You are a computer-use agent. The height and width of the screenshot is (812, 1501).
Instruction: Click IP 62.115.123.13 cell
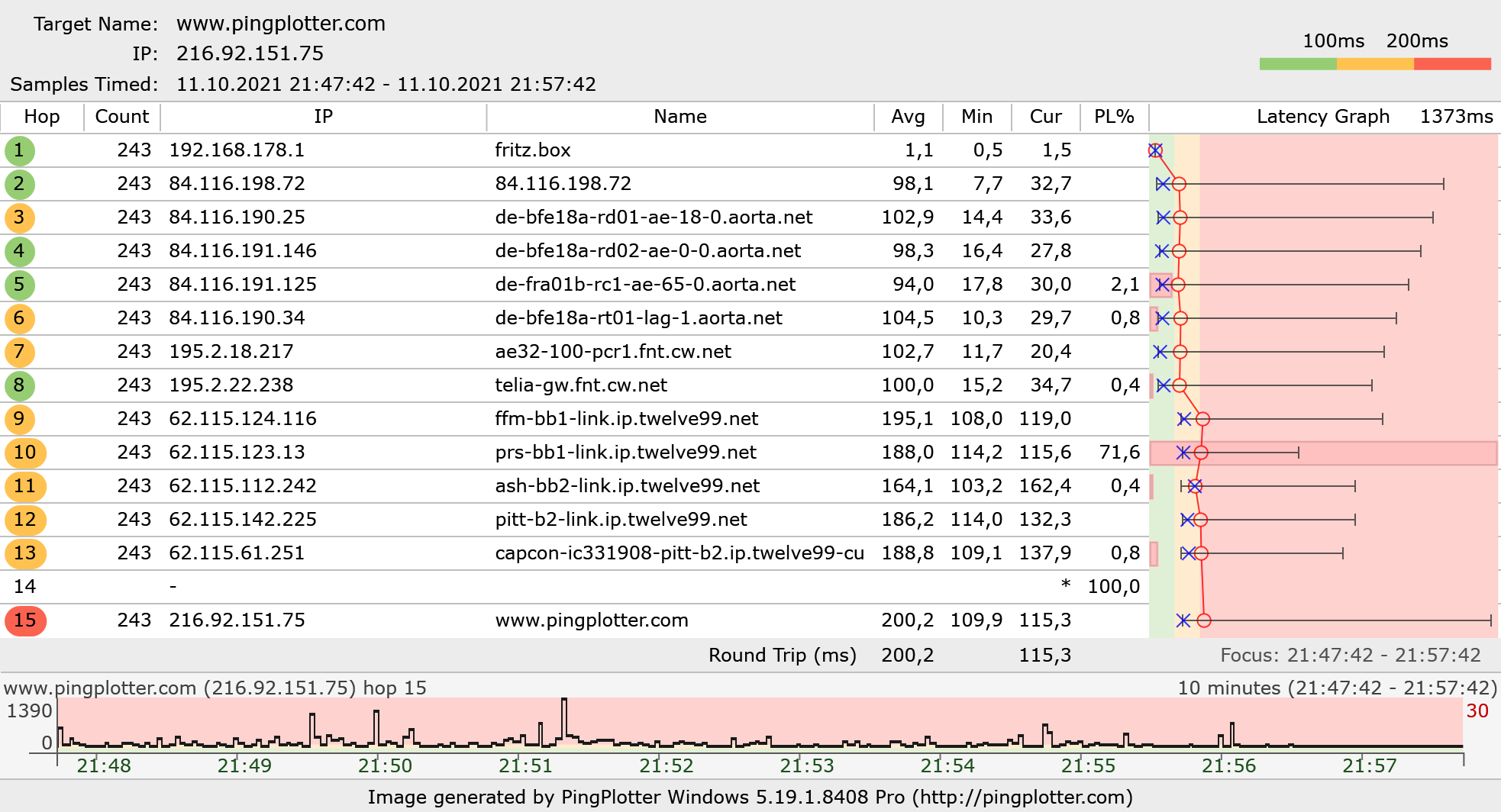pos(237,453)
